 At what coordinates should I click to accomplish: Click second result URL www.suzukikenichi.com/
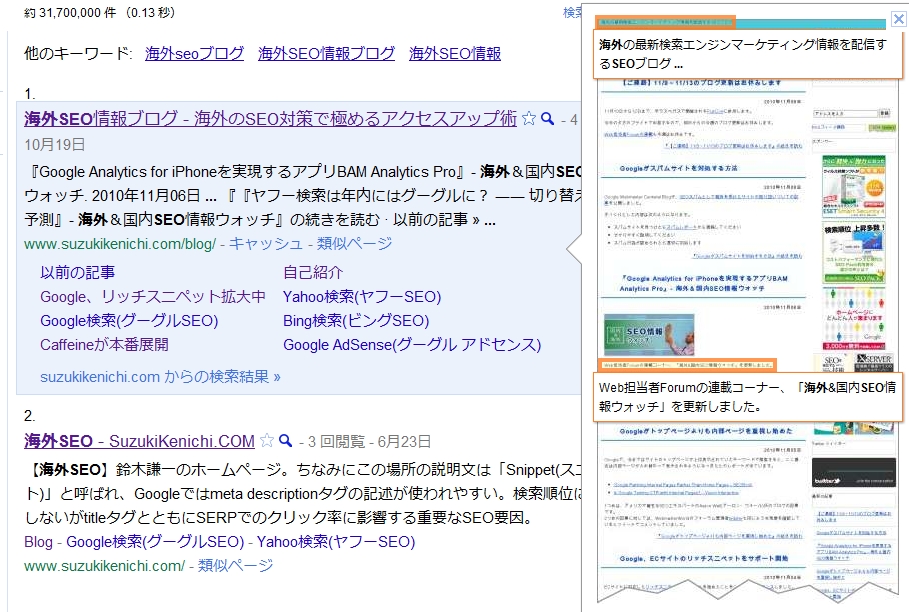point(105,566)
